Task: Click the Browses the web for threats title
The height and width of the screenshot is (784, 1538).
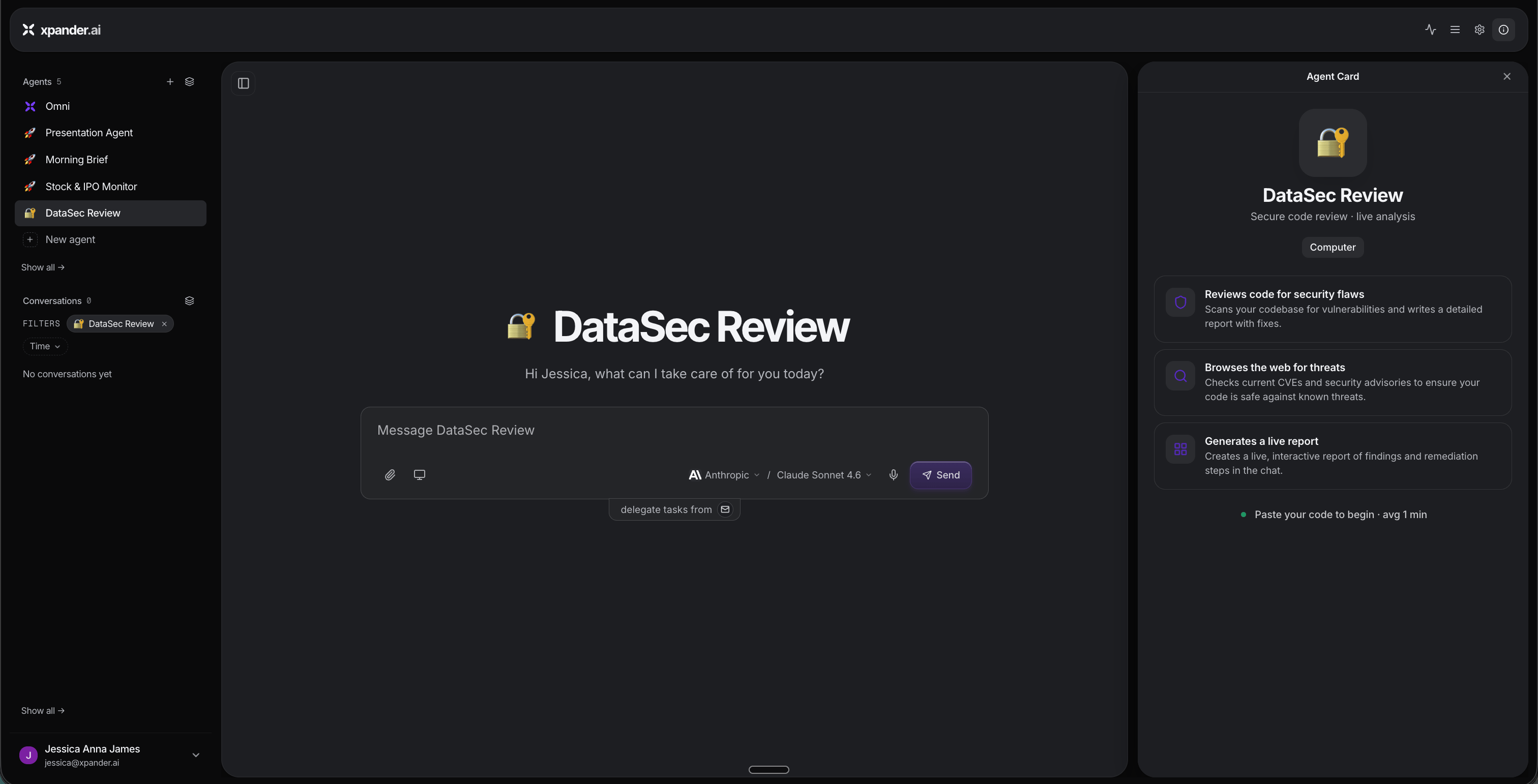Action: click(1275, 368)
